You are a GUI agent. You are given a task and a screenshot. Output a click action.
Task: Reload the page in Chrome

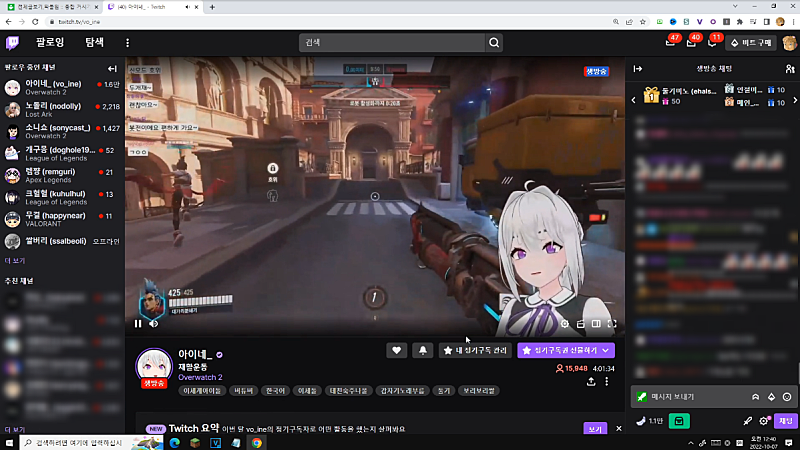[x=35, y=22]
